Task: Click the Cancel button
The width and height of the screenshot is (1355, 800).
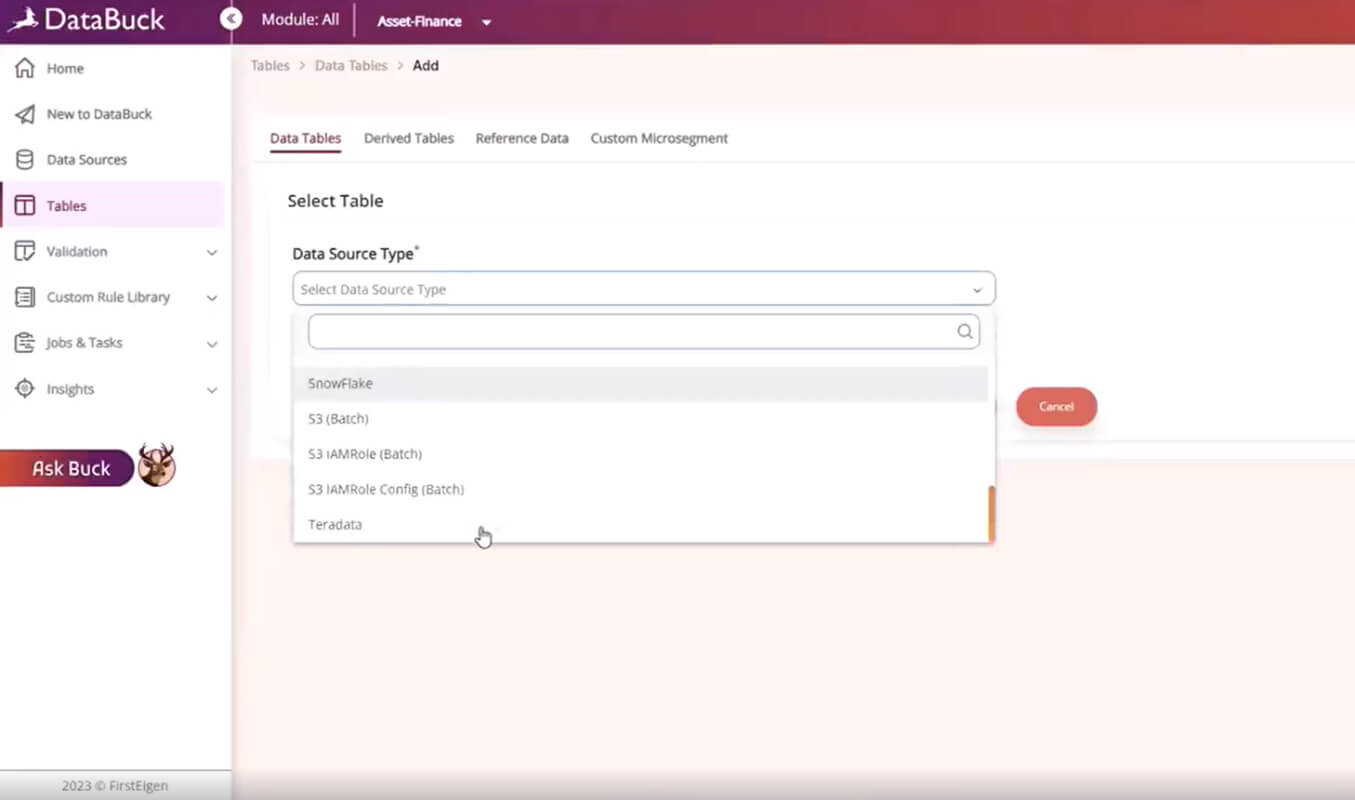Action: pyautogui.click(x=1056, y=407)
